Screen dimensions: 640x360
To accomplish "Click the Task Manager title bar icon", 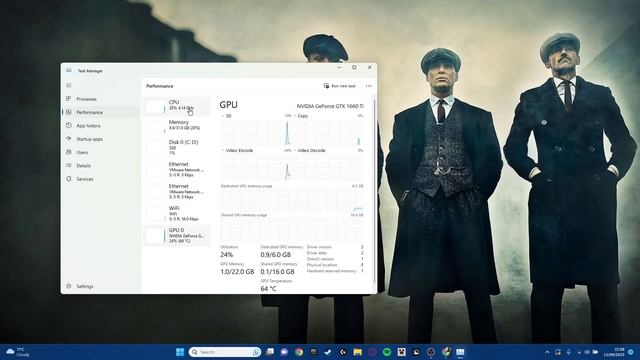I will [69, 71].
